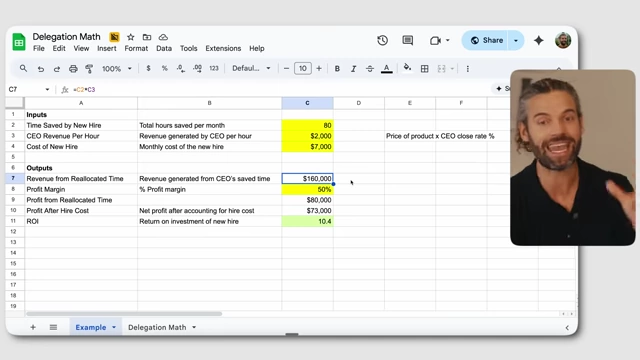Open the comments icon
The width and height of the screenshot is (640, 360).
407,40
